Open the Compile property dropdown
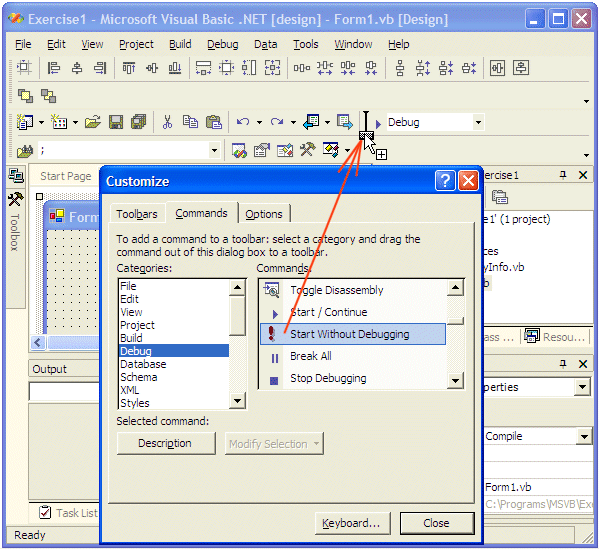Viewport: 599px width, 549px height. tap(584, 436)
